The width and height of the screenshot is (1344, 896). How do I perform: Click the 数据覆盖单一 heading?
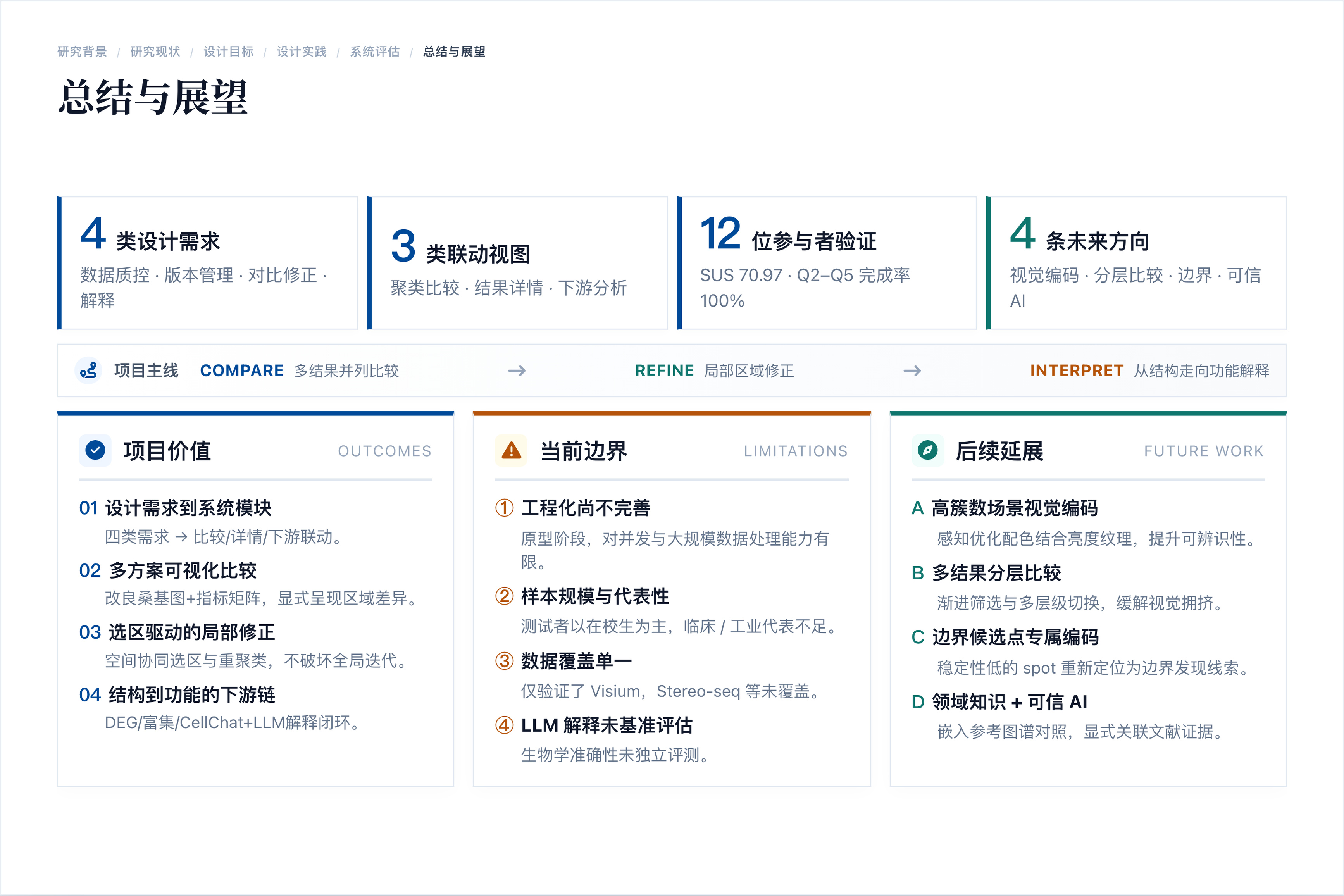pos(576,661)
